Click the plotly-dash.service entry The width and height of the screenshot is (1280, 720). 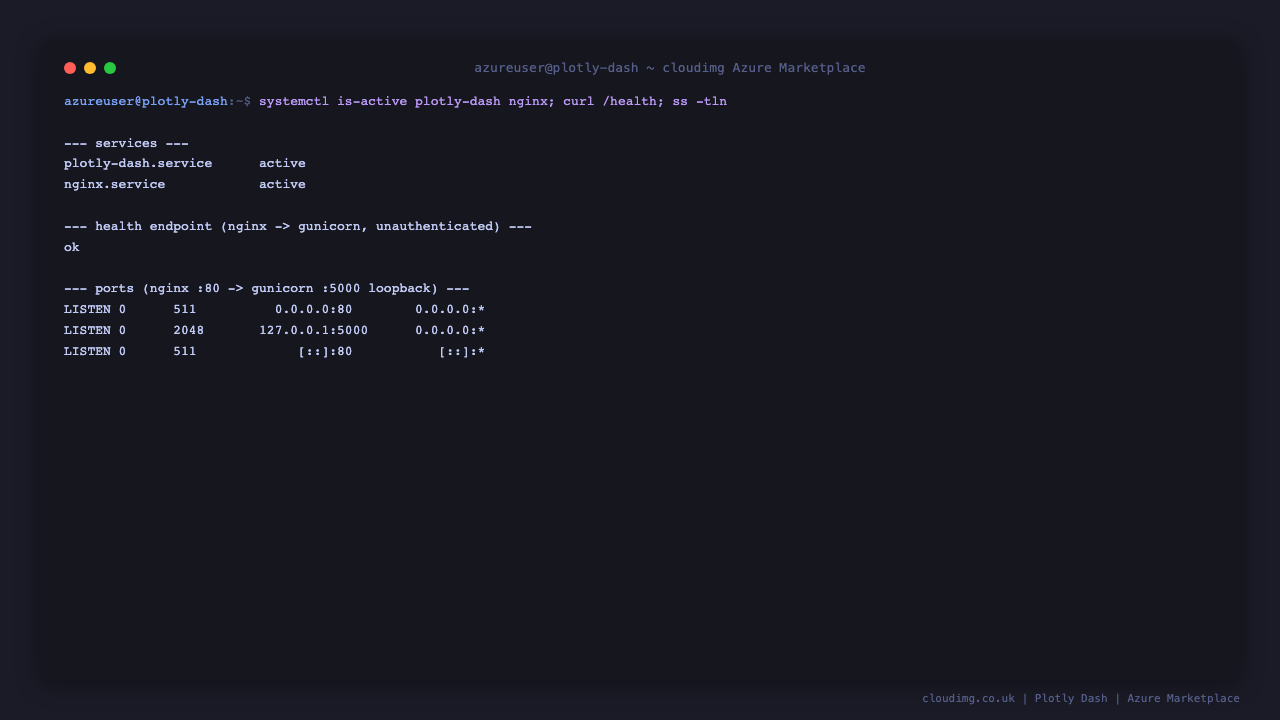pyautogui.click(x=138, y=163)
